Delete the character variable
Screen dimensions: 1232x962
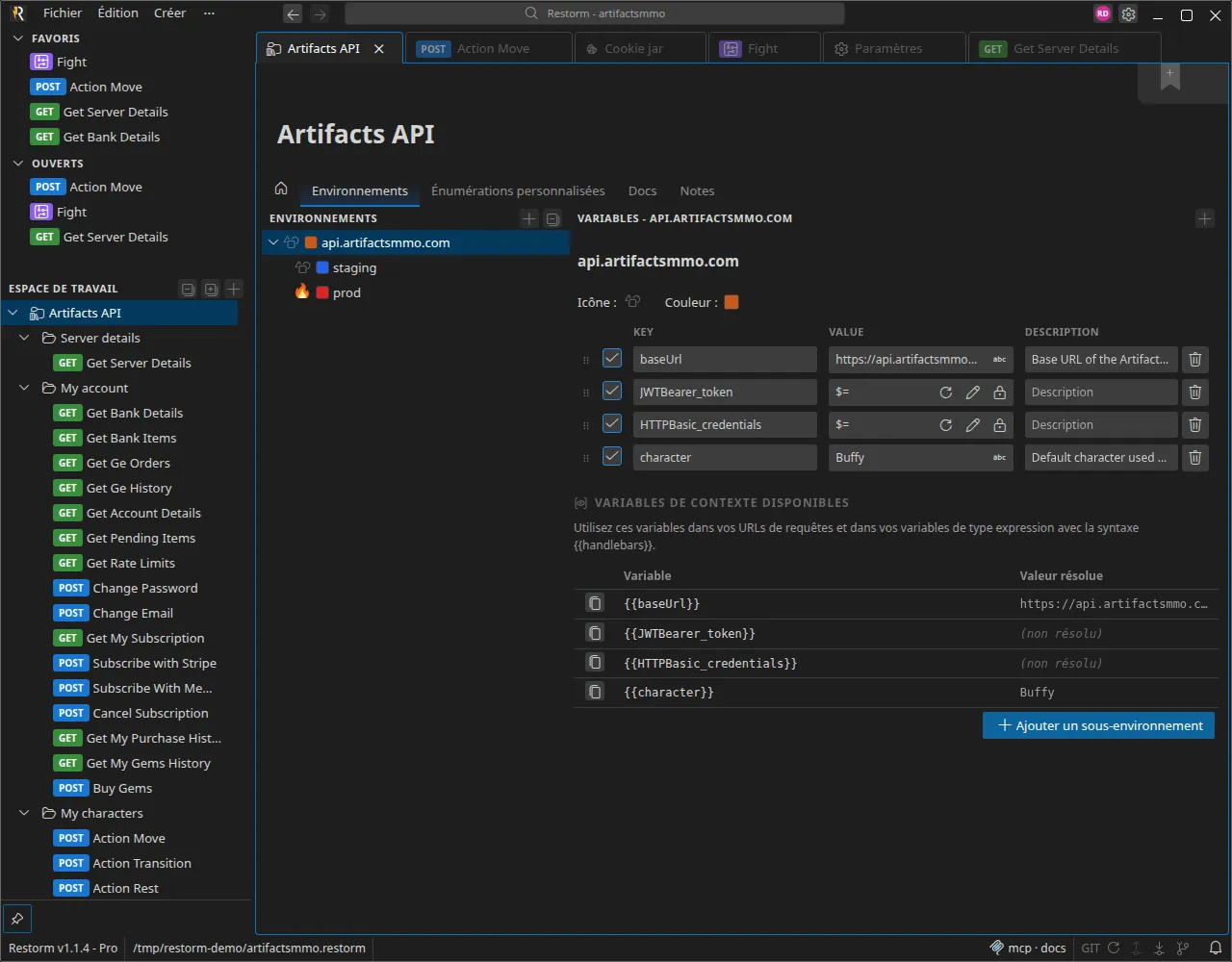coord(1194,458)
